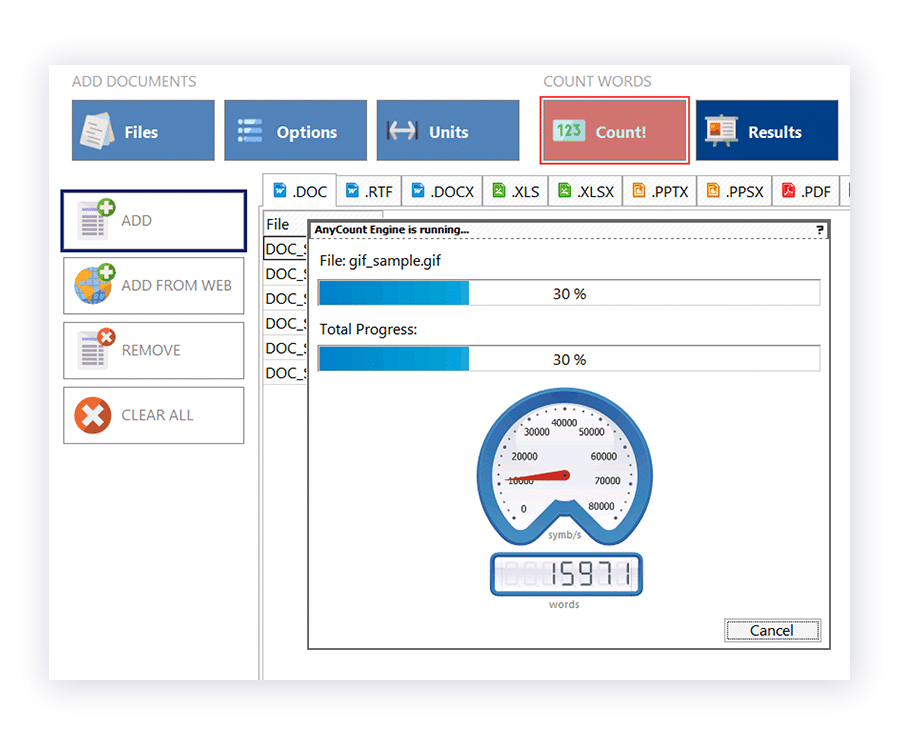
Task: Open the Options section
Action: coord(295,131)
